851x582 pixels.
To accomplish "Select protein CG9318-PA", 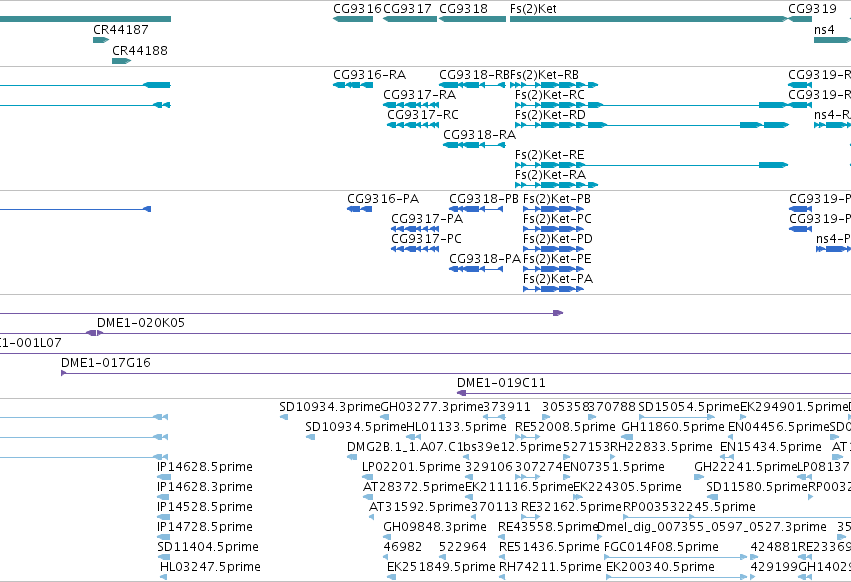I will coord(476,269).
